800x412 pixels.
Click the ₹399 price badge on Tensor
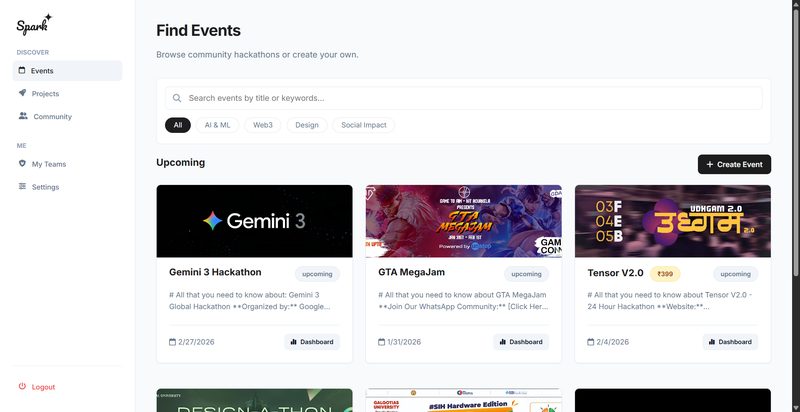point(666,273)
